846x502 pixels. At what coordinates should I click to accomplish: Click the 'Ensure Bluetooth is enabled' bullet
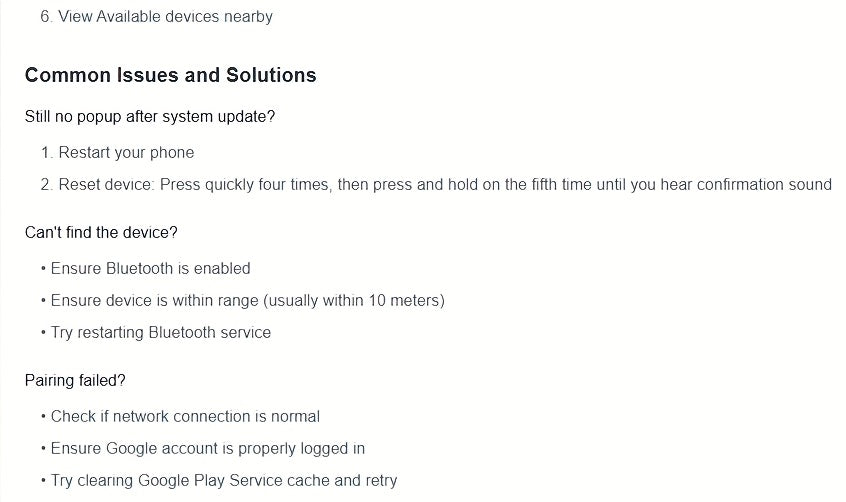pos(150,269)
